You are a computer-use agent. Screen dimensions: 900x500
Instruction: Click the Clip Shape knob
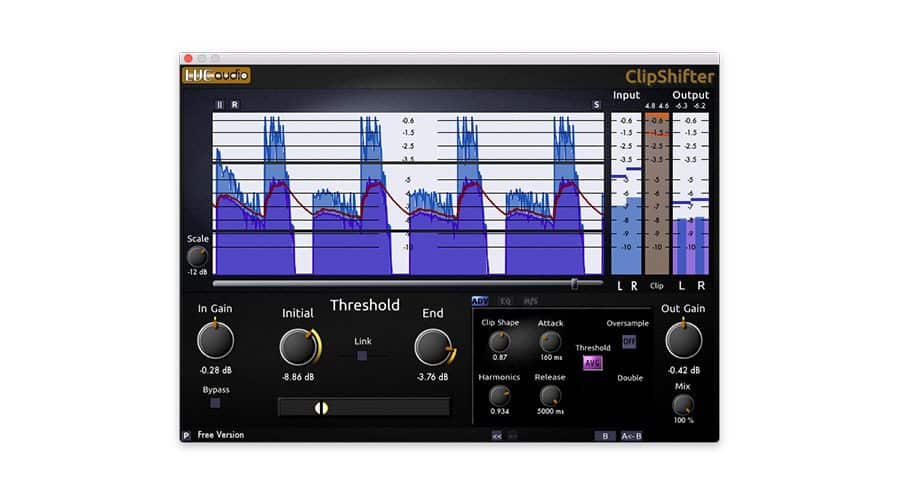[x=499, y=342]
